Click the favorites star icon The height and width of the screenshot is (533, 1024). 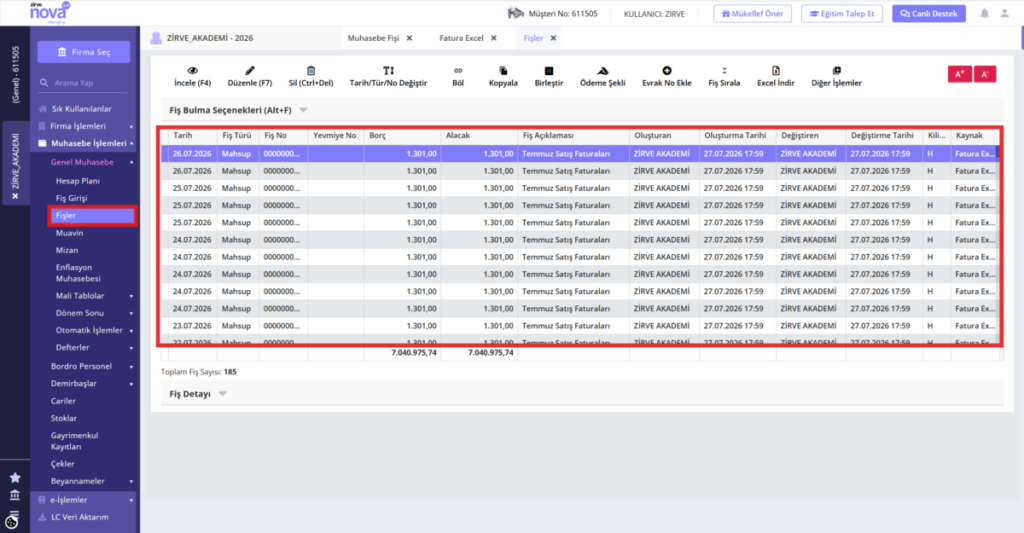click(15, 477)
